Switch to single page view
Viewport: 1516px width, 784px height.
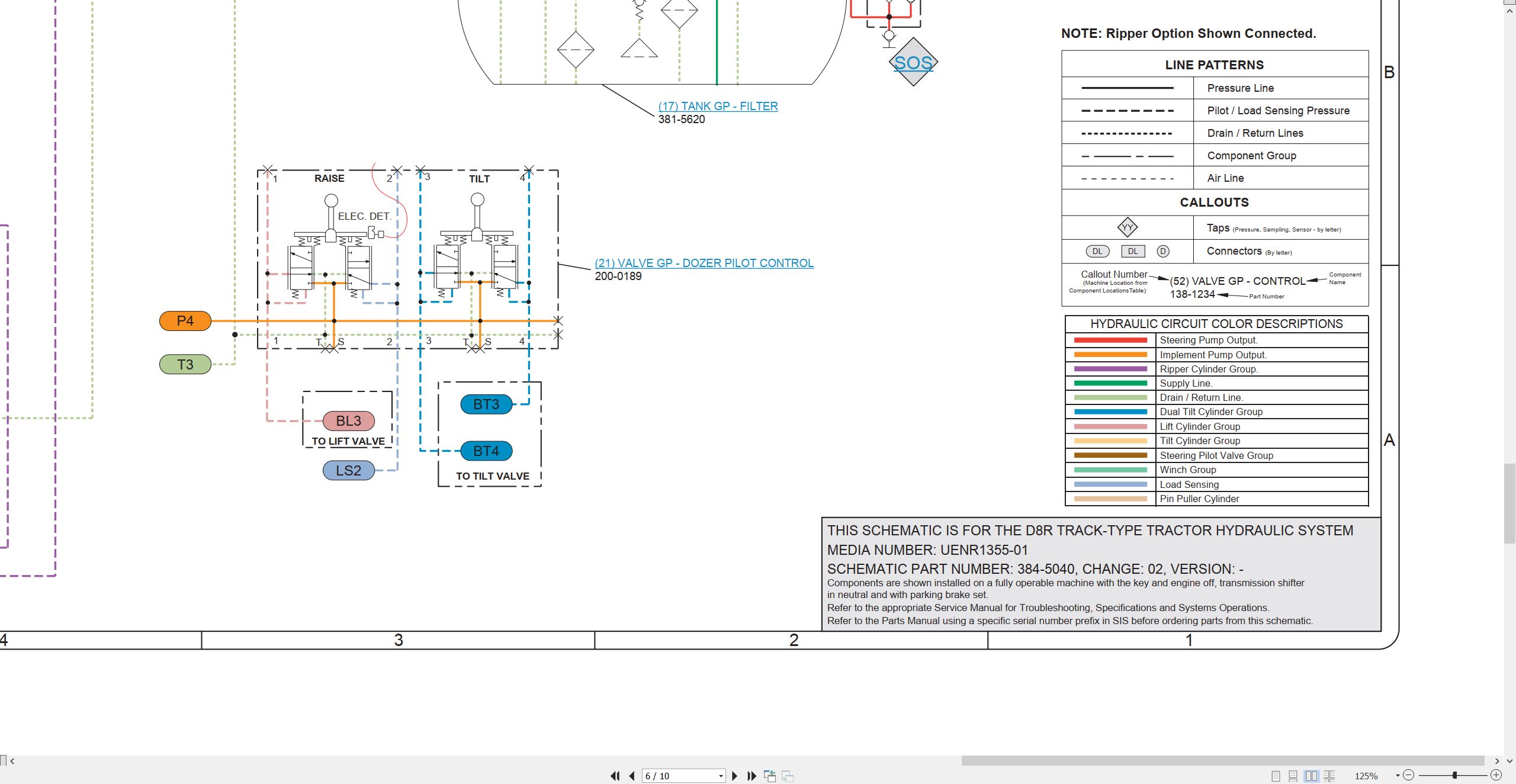click(1276, 776)
